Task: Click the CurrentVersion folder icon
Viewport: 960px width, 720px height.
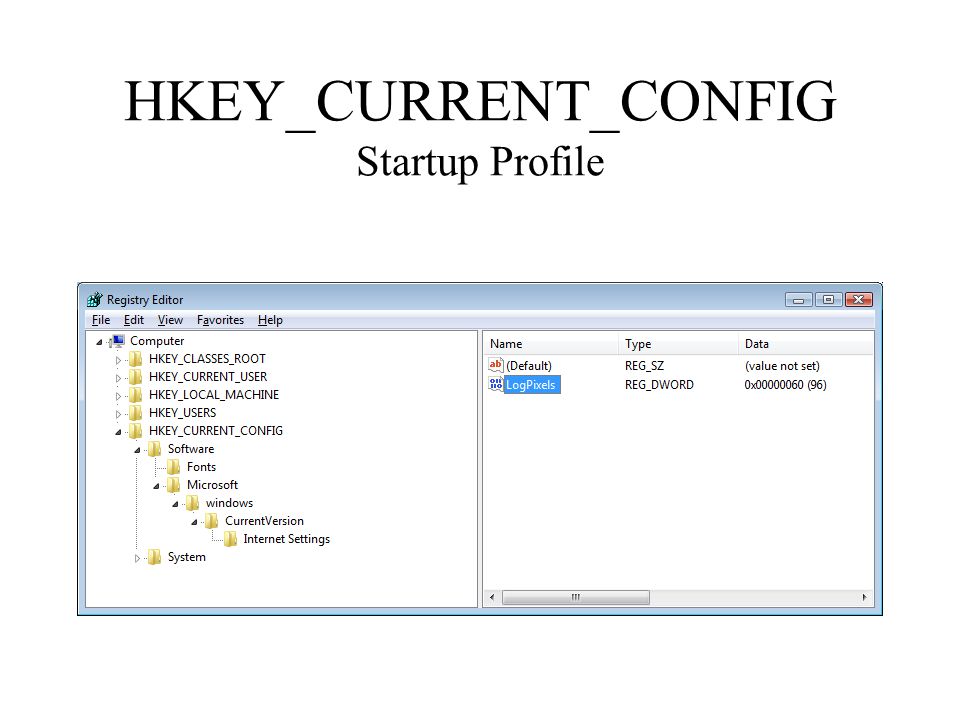Action: click(212, 521)
